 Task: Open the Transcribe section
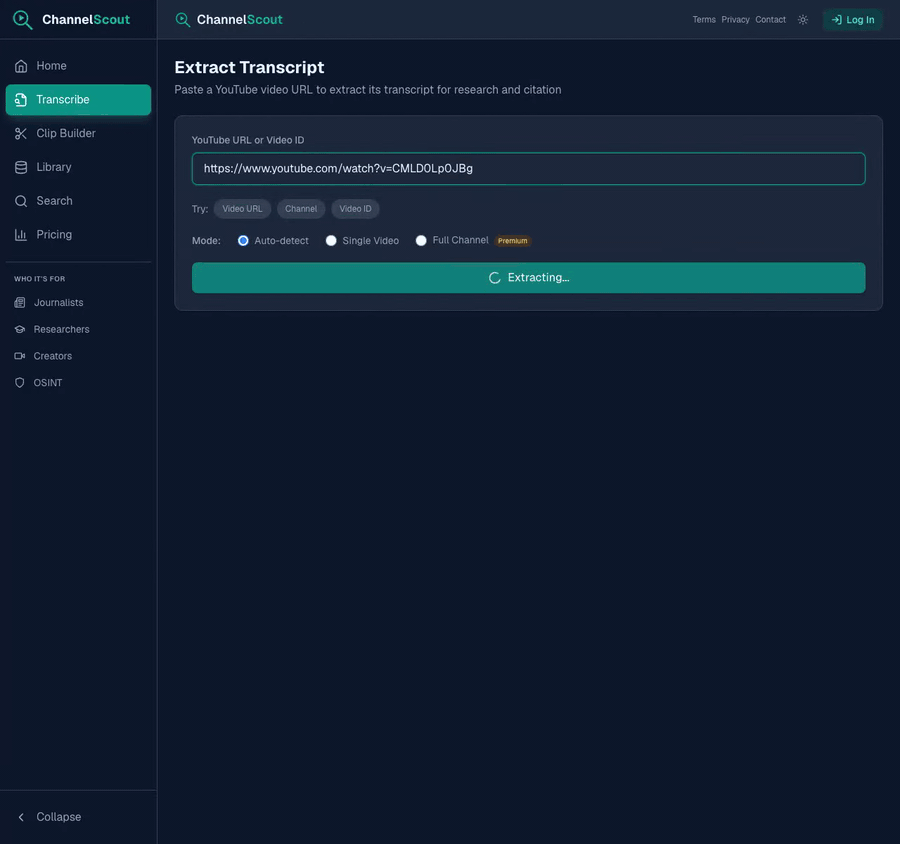(x=79, y=100)
